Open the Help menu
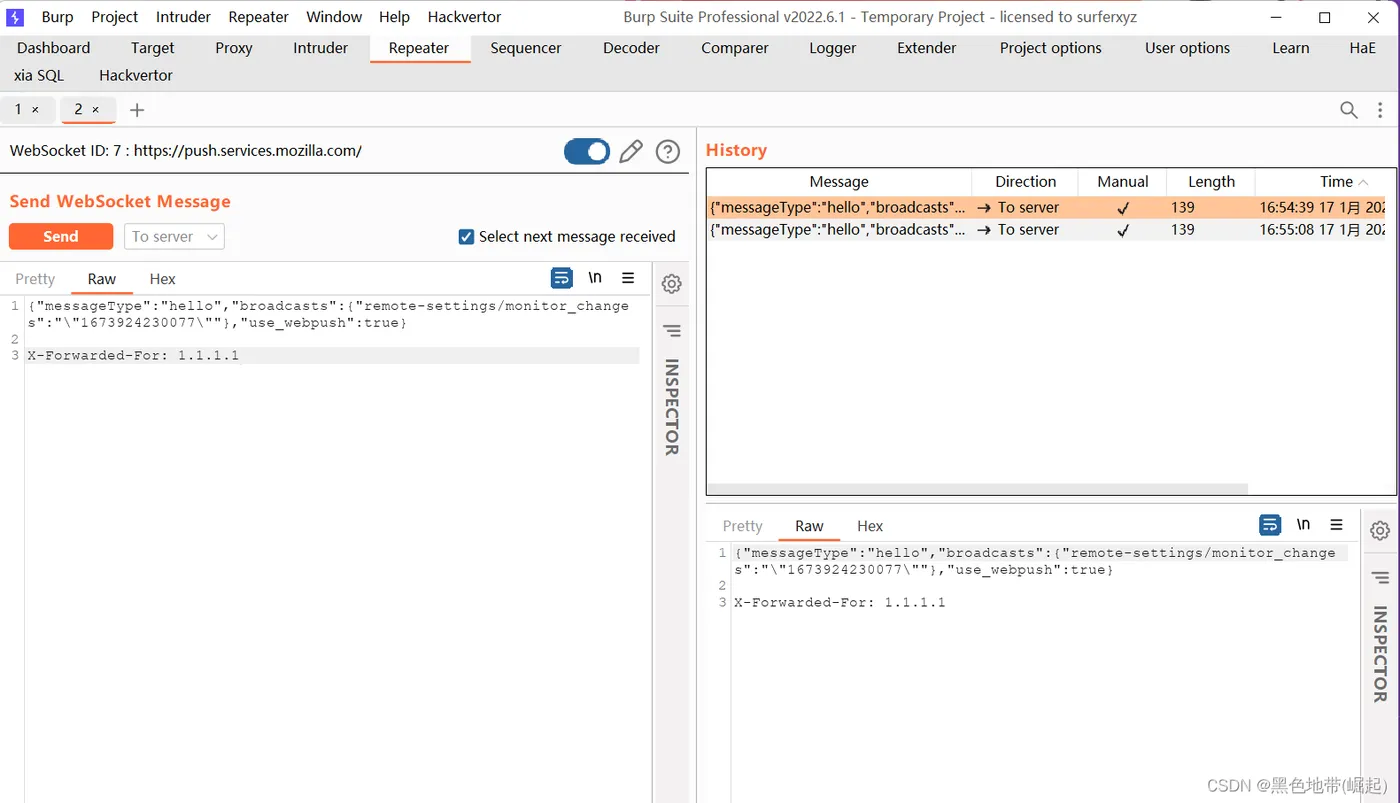Image resolution: width=1400 pixels, height=803 pixels. click(x=394, y=17)
